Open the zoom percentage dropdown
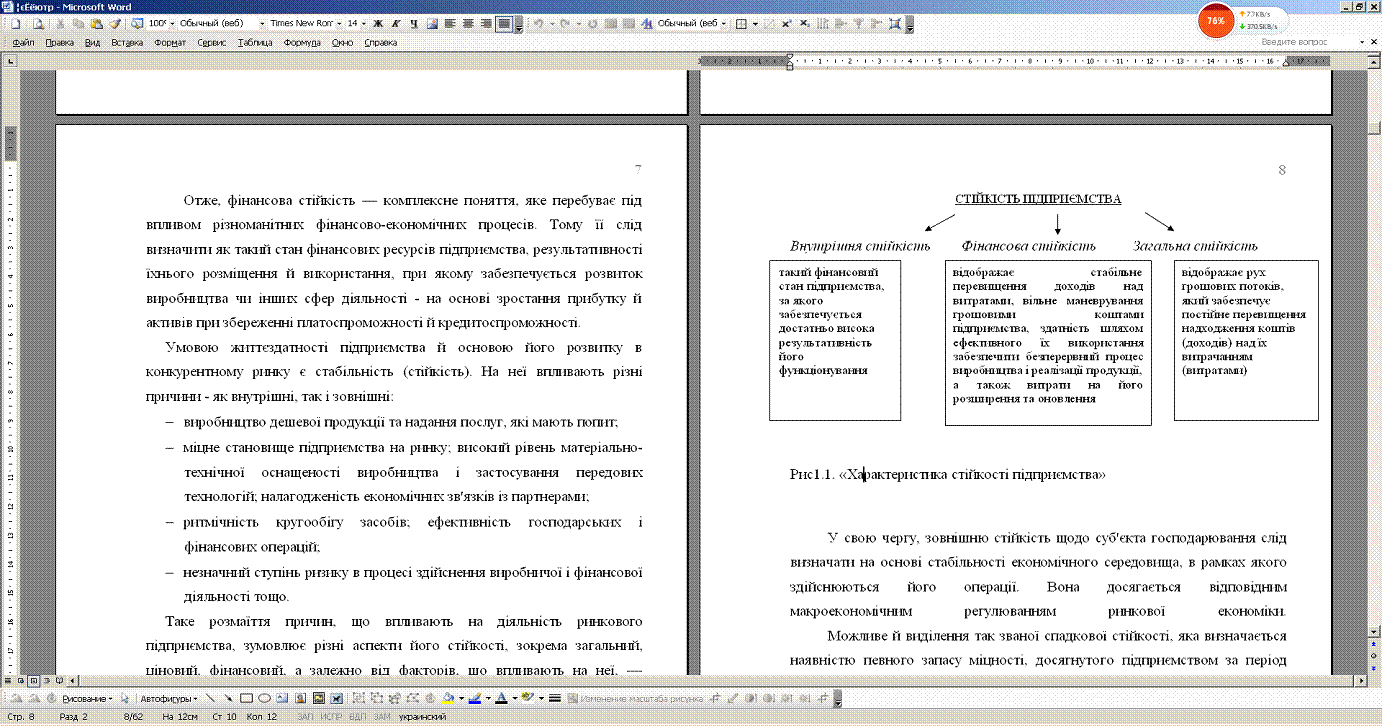The width and height of the screenshot is (1382, 726). (171, 23)
